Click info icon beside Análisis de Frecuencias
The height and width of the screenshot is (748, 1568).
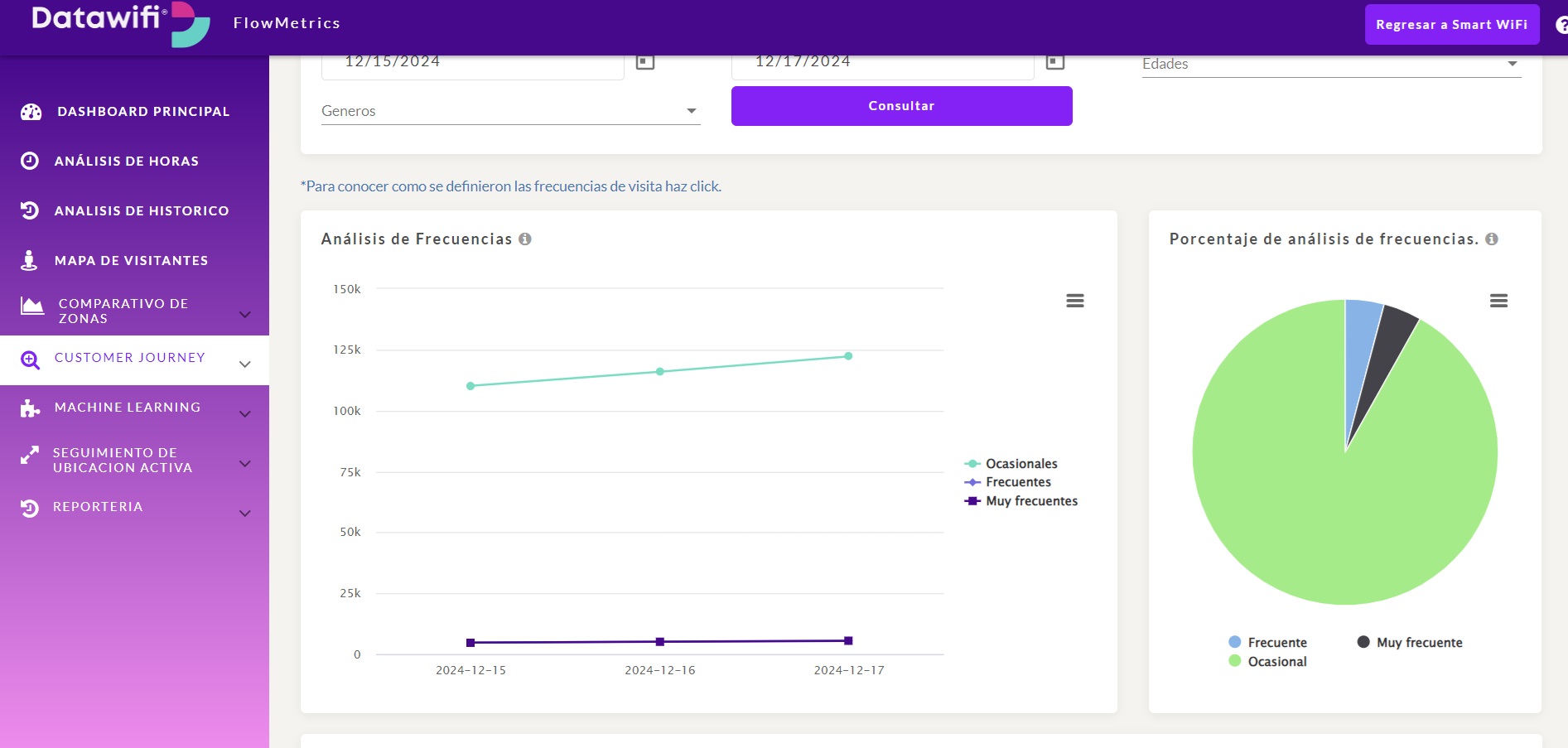pyautogui.click(x=525, y=239)
